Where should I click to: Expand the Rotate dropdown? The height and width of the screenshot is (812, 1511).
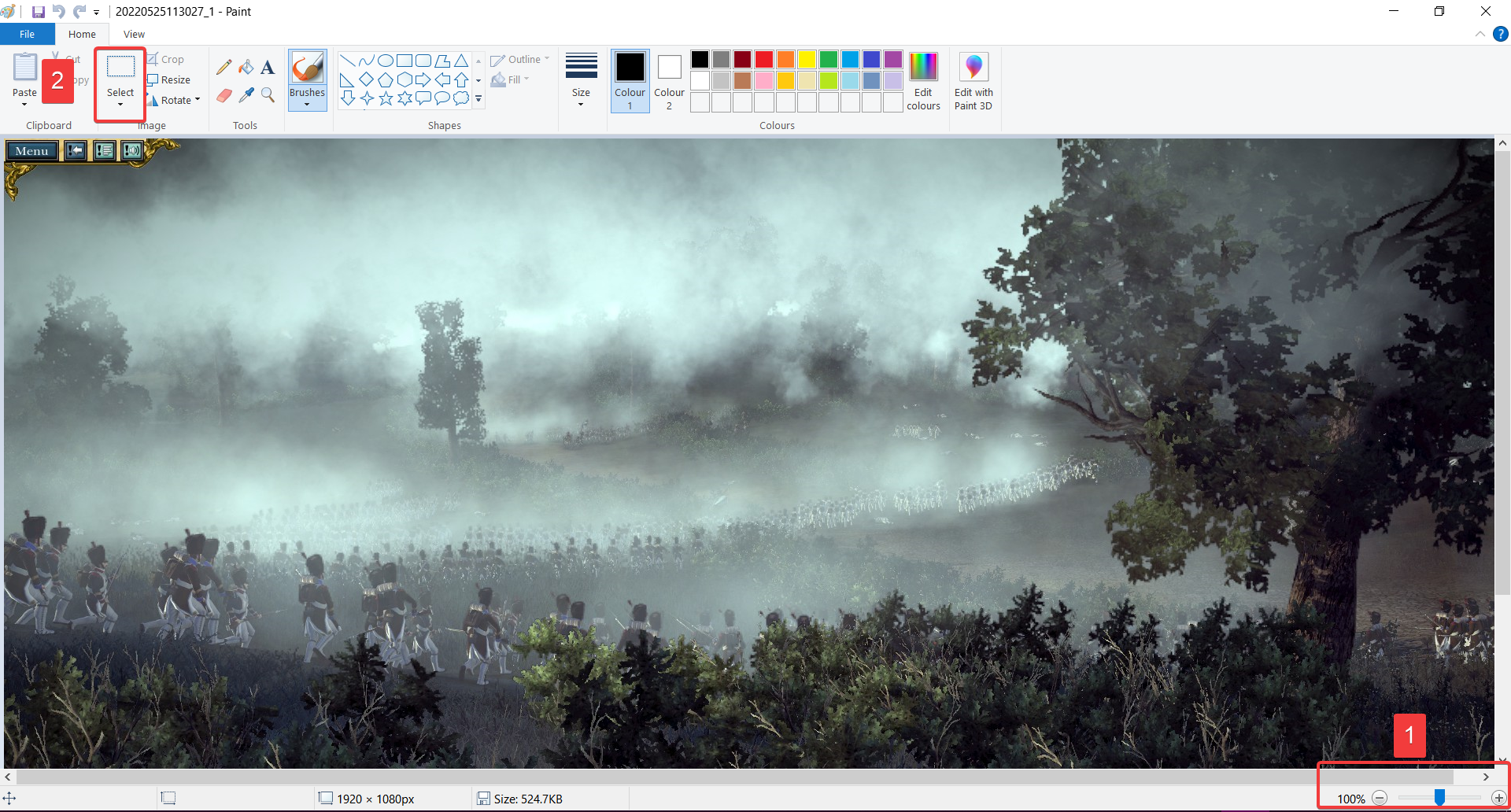pos(198,100)
